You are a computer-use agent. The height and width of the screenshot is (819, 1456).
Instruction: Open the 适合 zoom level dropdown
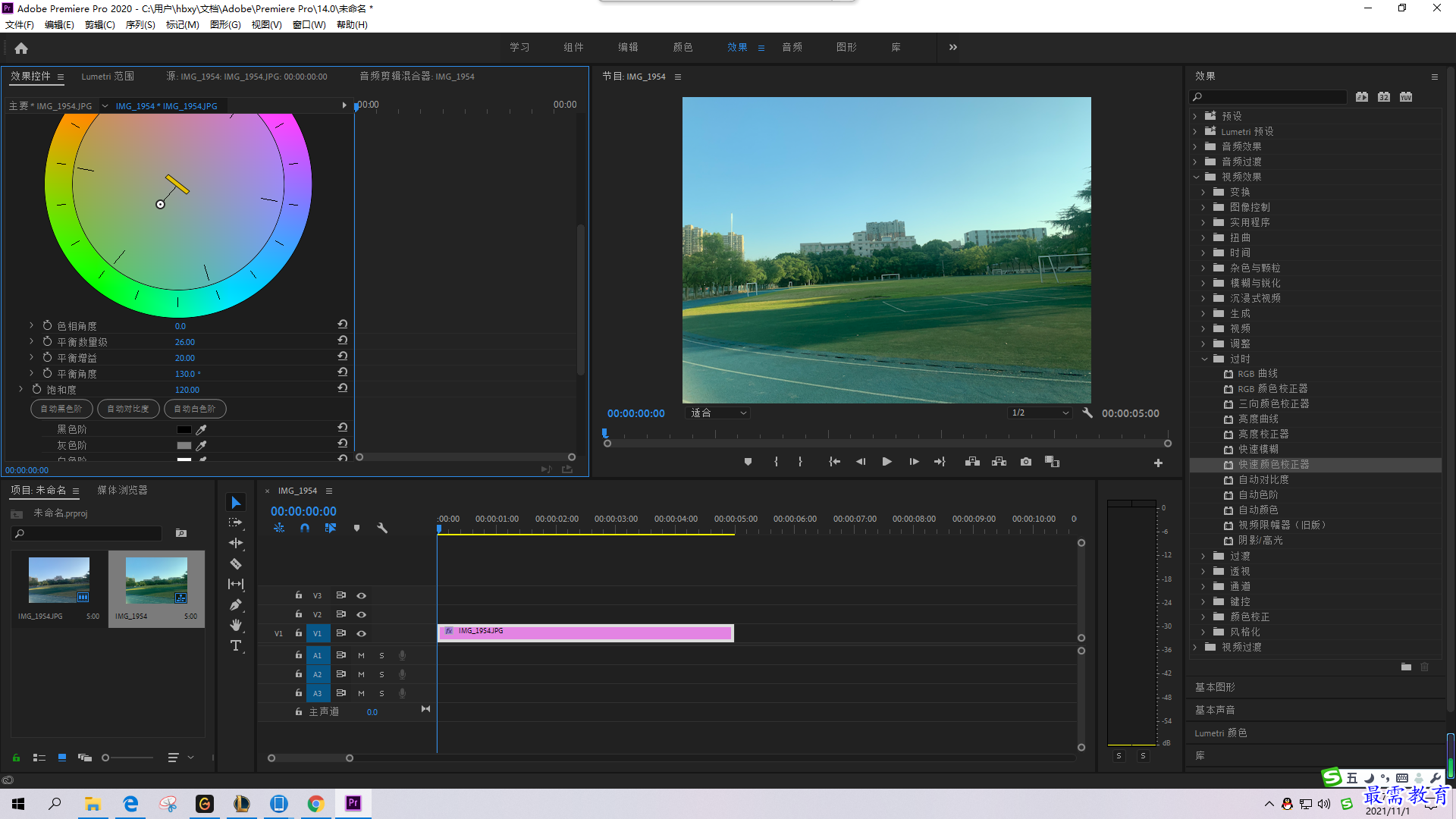pyautogui.click(x=717, y=413)
